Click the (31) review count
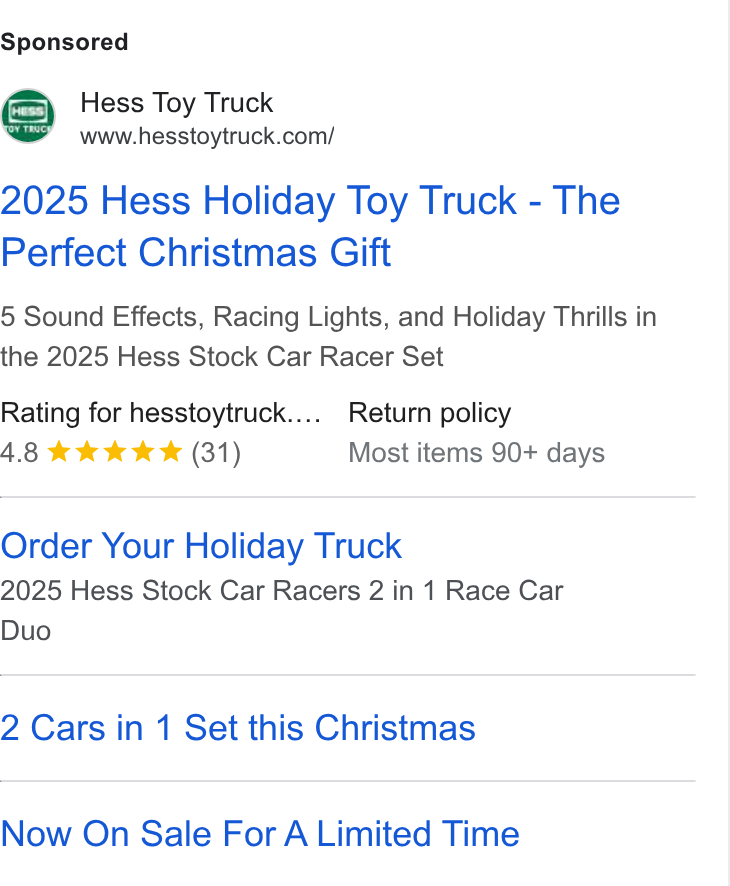The width and height of the screenshot is (730, 886). click(216, 453)
